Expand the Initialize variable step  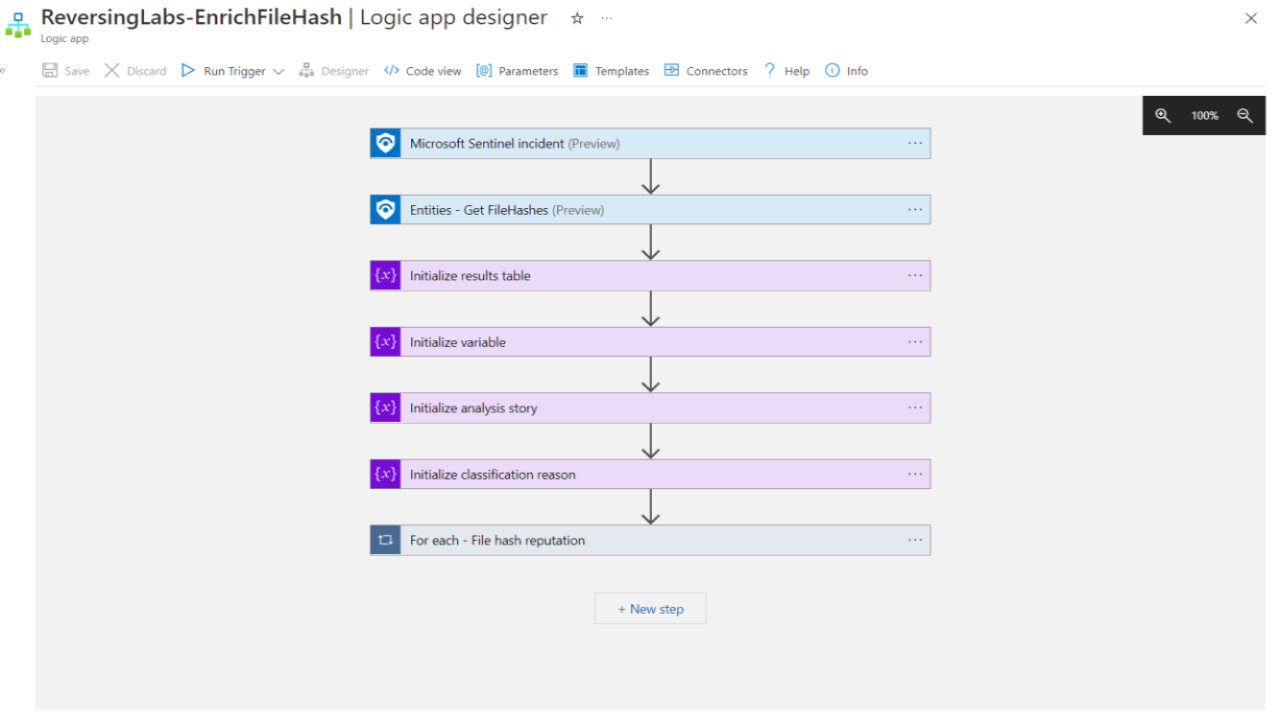tap(650, 342)
